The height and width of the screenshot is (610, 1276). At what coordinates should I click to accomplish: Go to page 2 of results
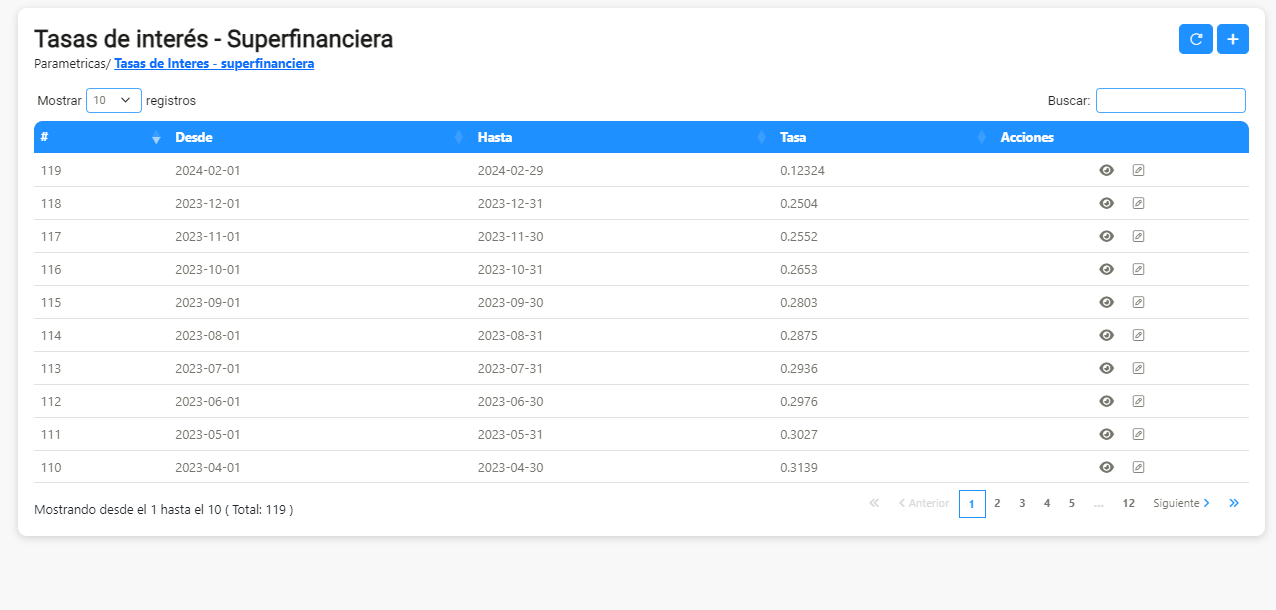(x=997, y=504)
